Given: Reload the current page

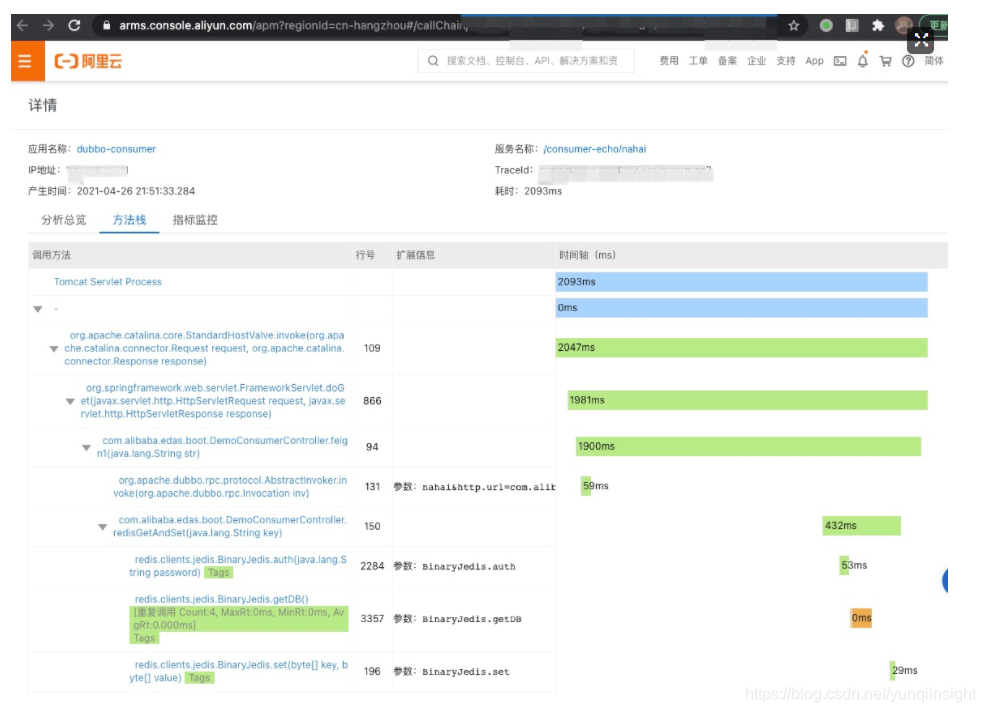Looking at the screenshot, I should tap(74, 25).
